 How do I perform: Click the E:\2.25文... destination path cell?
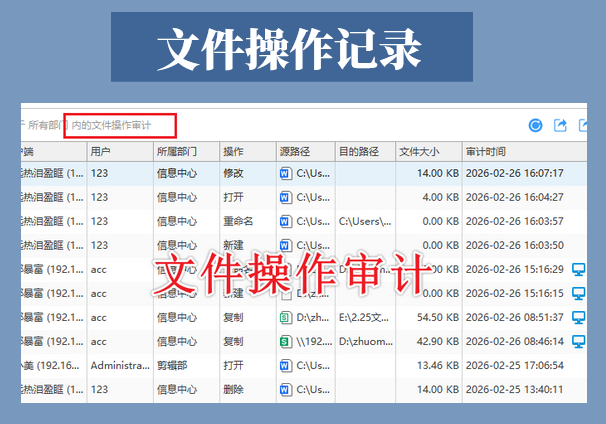tap(364, 317)
